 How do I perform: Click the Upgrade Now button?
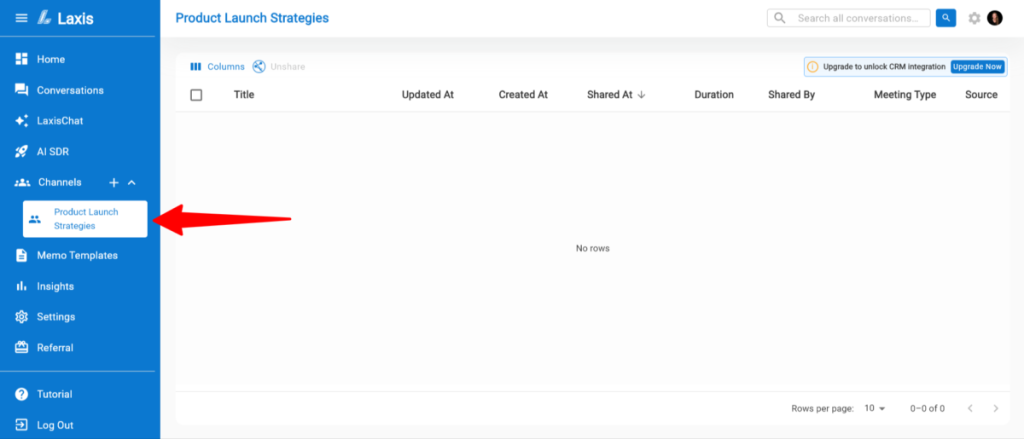[x=976, y=67]
